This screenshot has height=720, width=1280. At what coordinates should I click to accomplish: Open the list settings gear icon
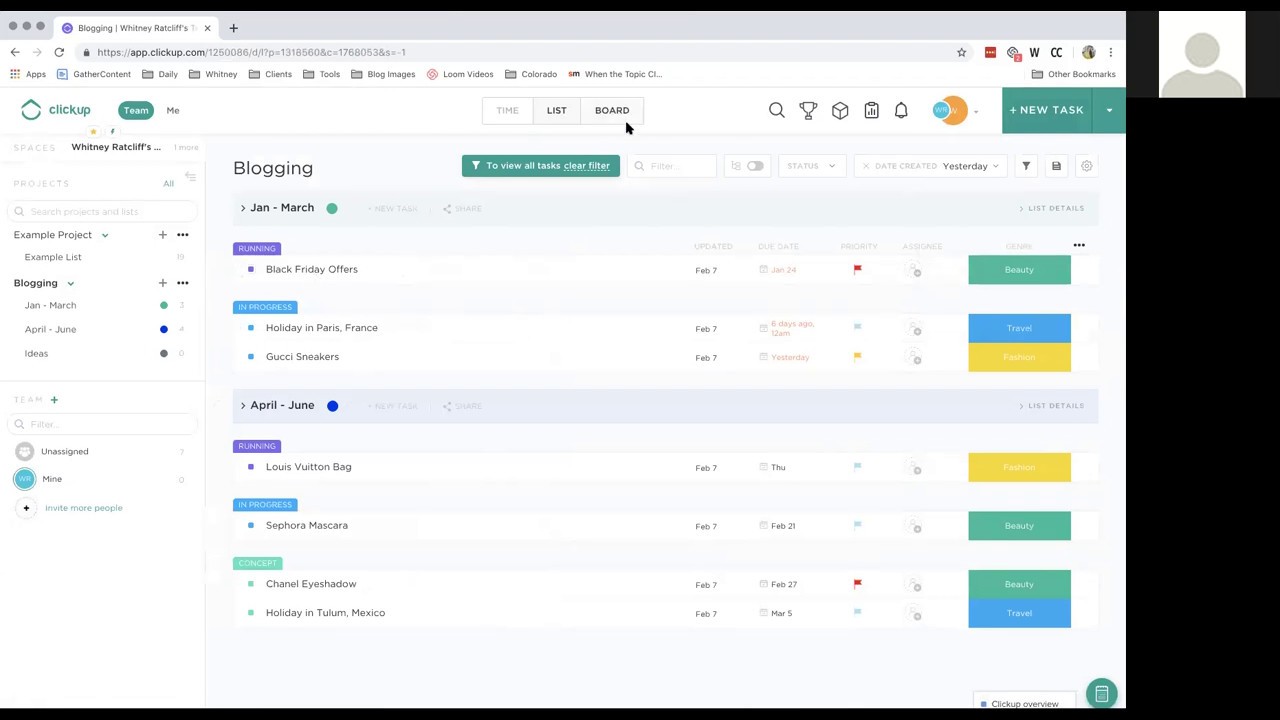point(1086,166)
